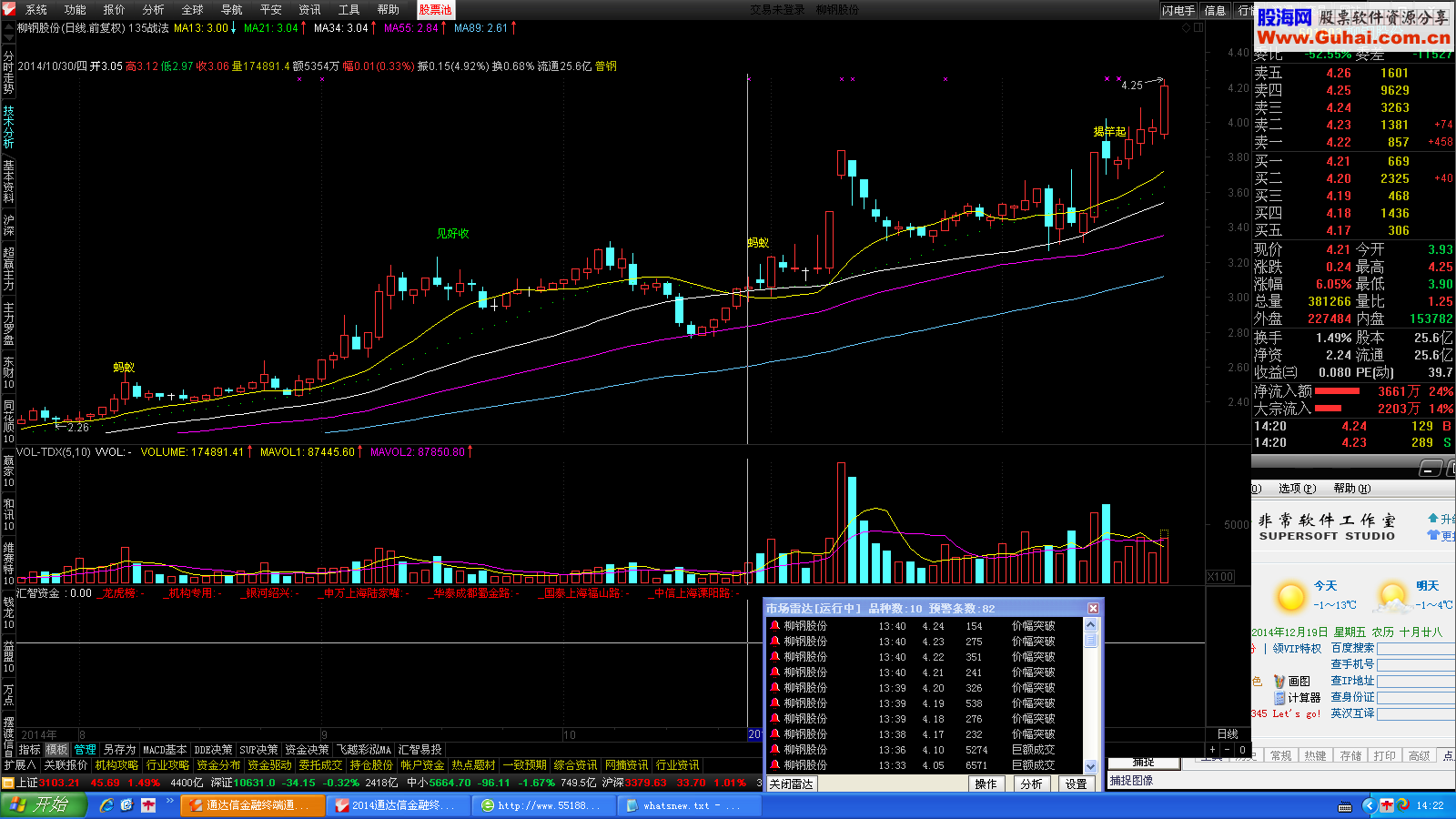
Task: Open the 分析 menu
Action: tap(154, 10)
